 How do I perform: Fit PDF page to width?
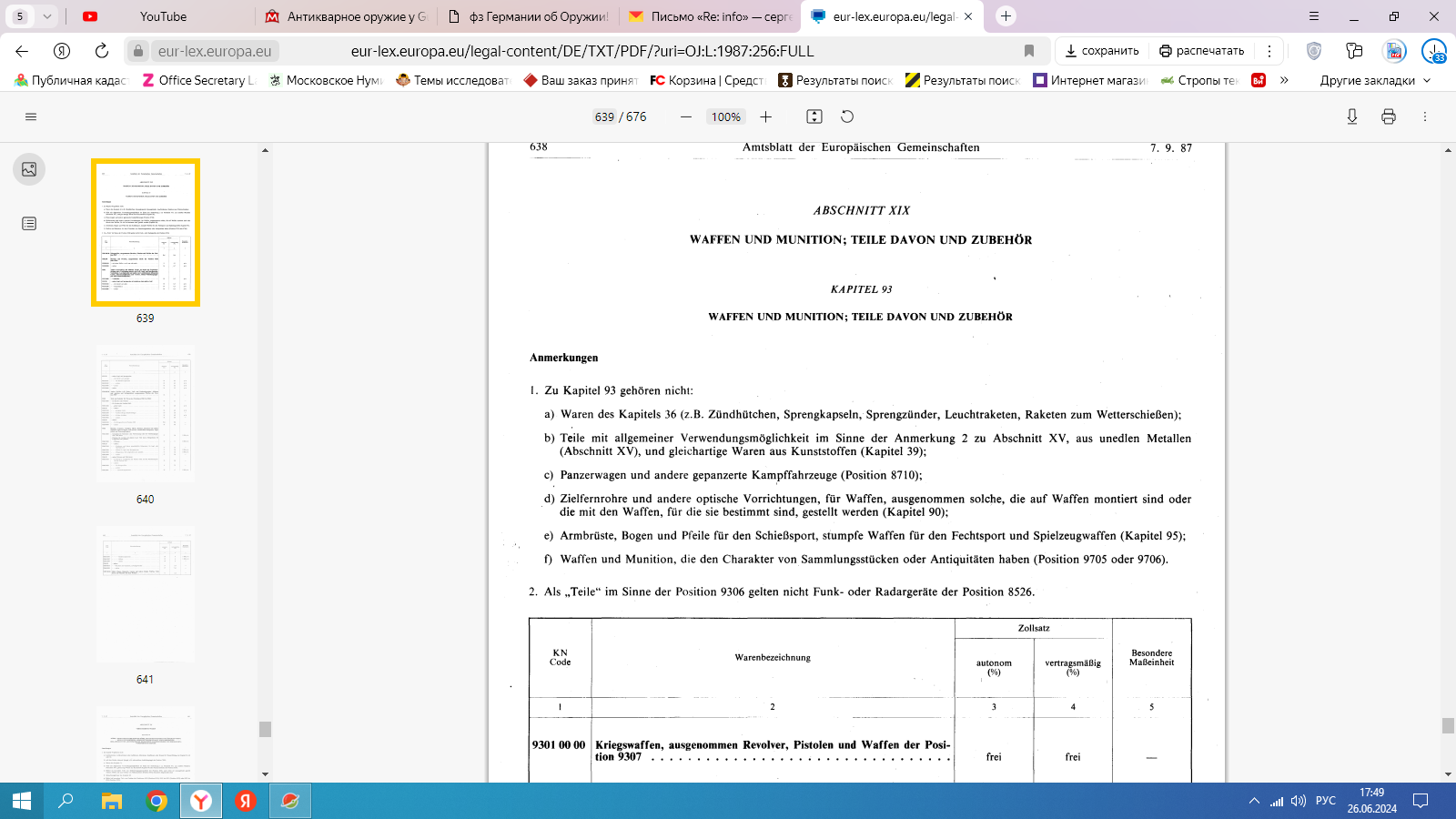(814, 116)
